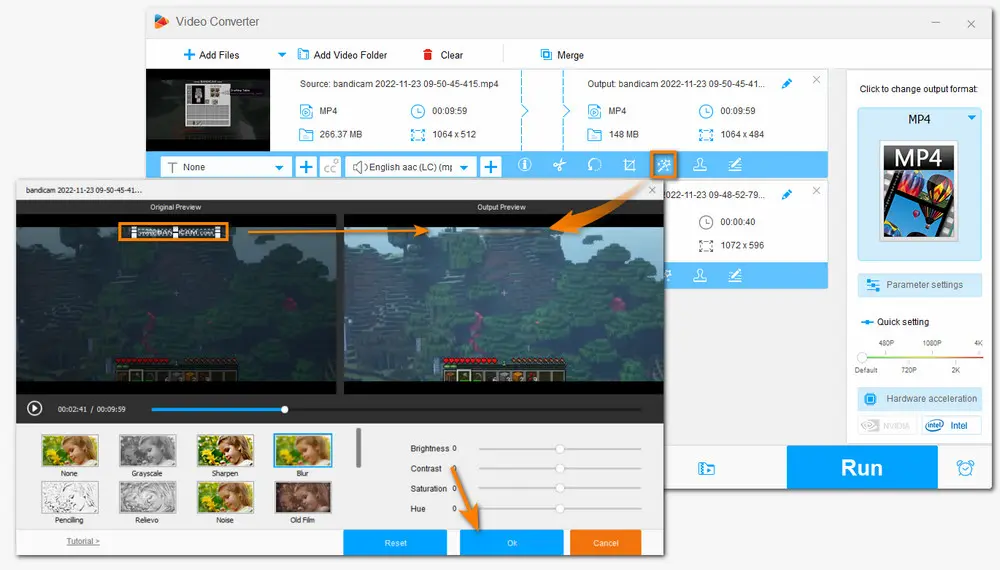Adjust the Contrast slider

coord(559,469)
